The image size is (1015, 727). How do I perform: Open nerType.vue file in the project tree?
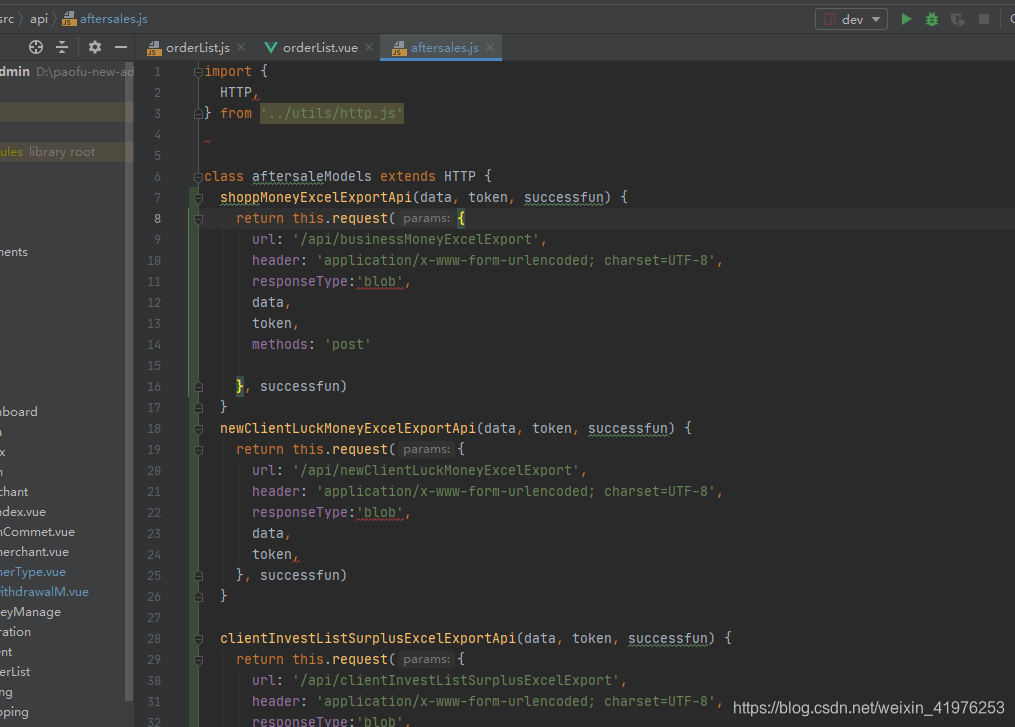32,572
